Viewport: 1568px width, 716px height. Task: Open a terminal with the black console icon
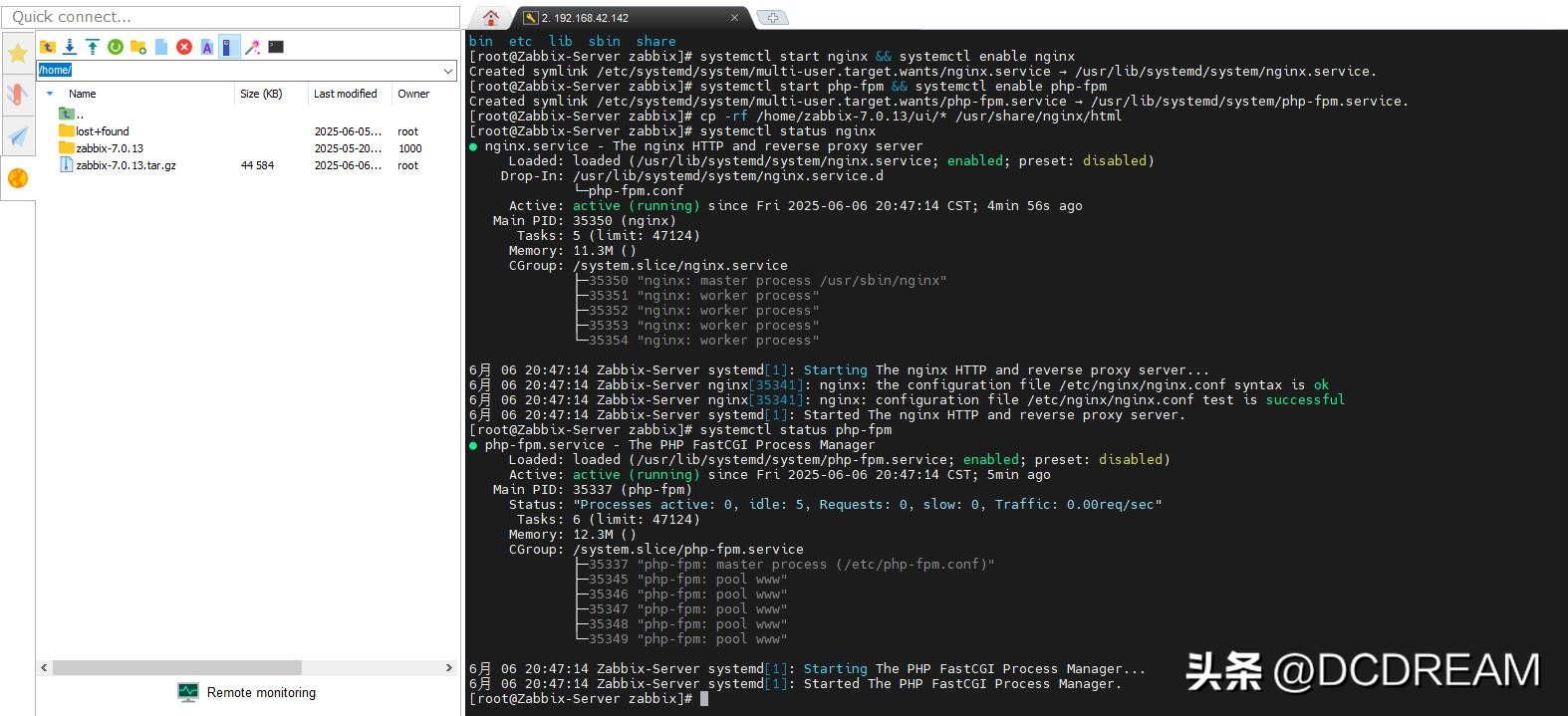[x=276, y=47]
